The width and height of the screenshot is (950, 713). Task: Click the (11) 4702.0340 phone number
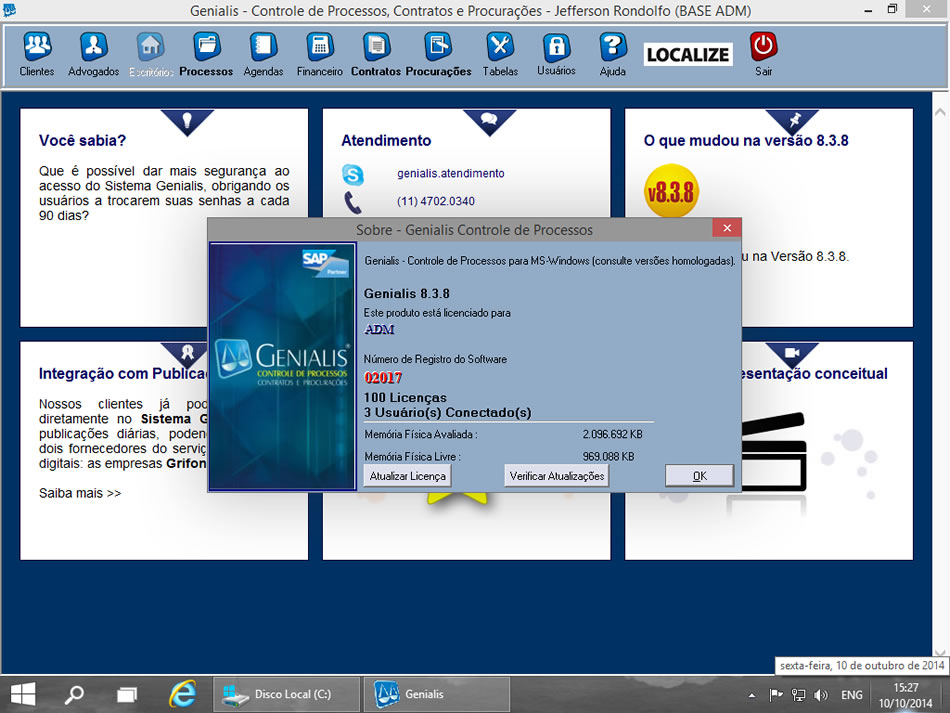(436, 201)
